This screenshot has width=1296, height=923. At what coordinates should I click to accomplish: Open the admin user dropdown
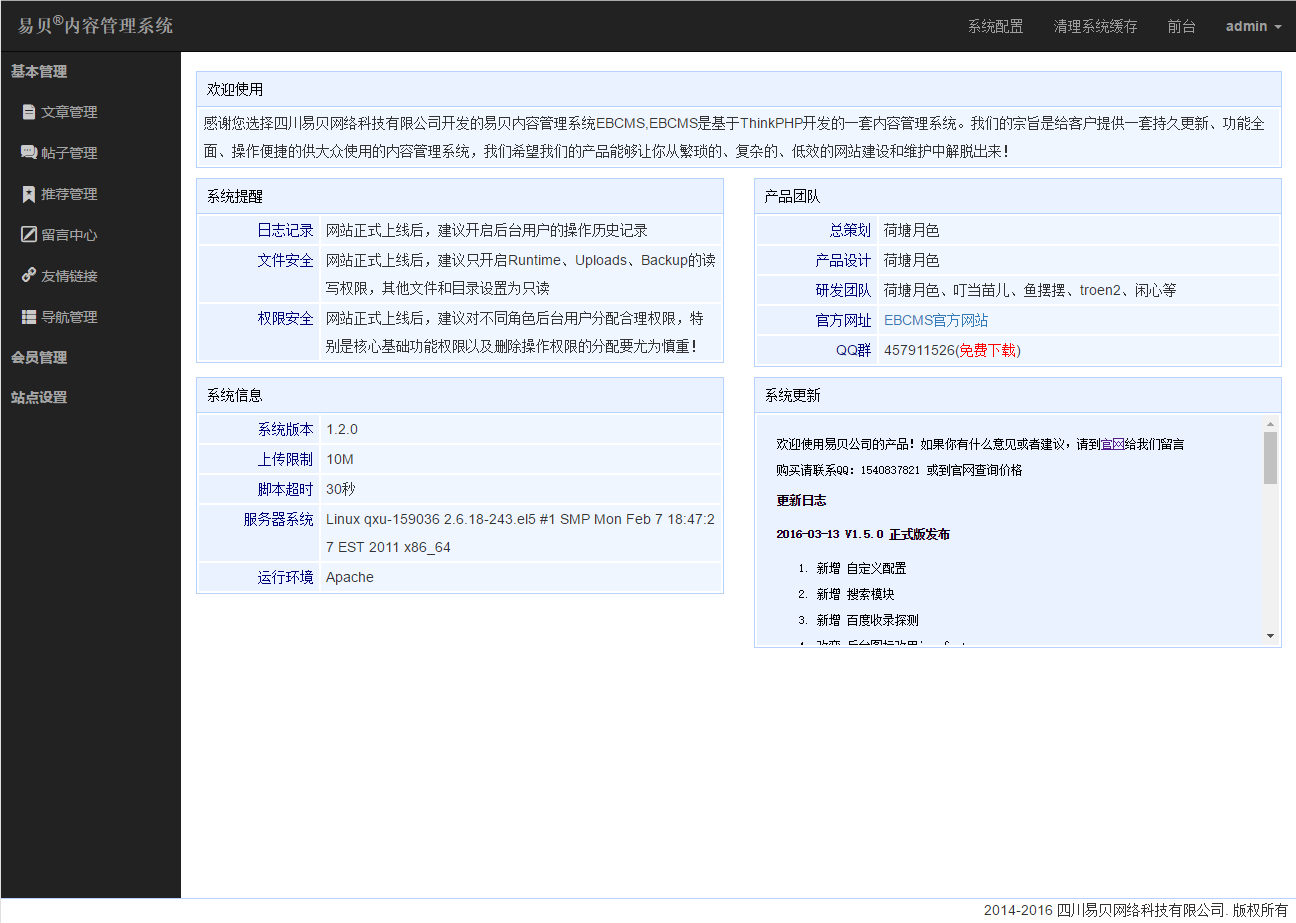pyautogui.click(x=1253, y=26)
